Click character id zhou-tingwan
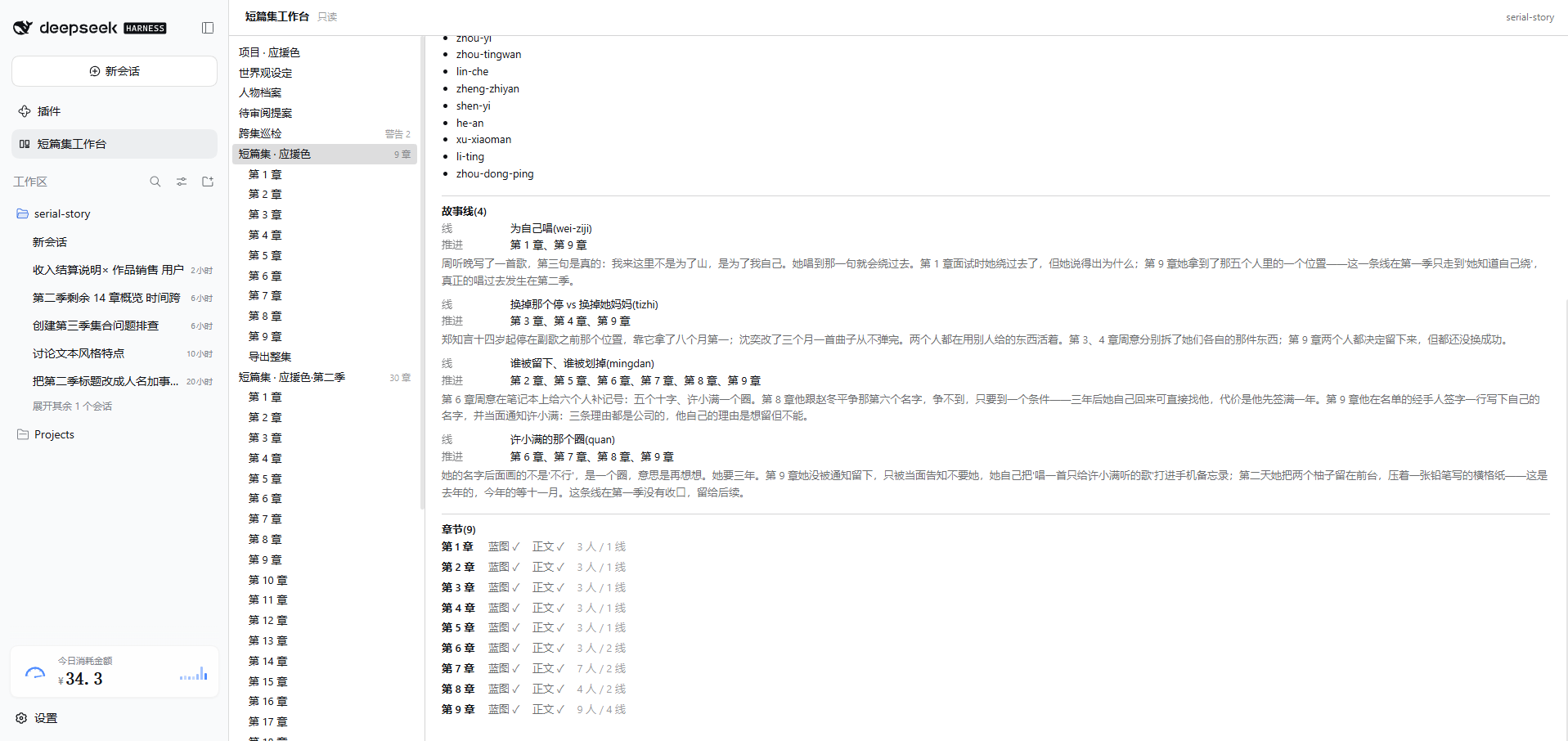The width and height of the screenshot is (1568, 741). [488, 55]
